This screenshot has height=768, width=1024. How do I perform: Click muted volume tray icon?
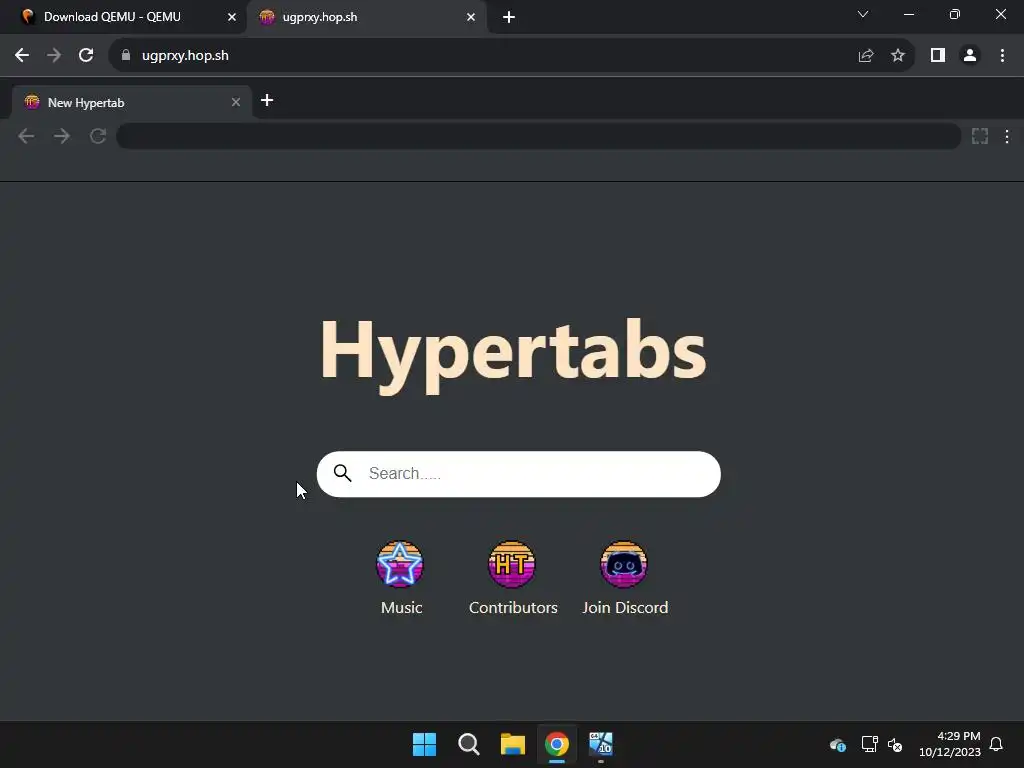pyautogui.click(x=895, y=744)
